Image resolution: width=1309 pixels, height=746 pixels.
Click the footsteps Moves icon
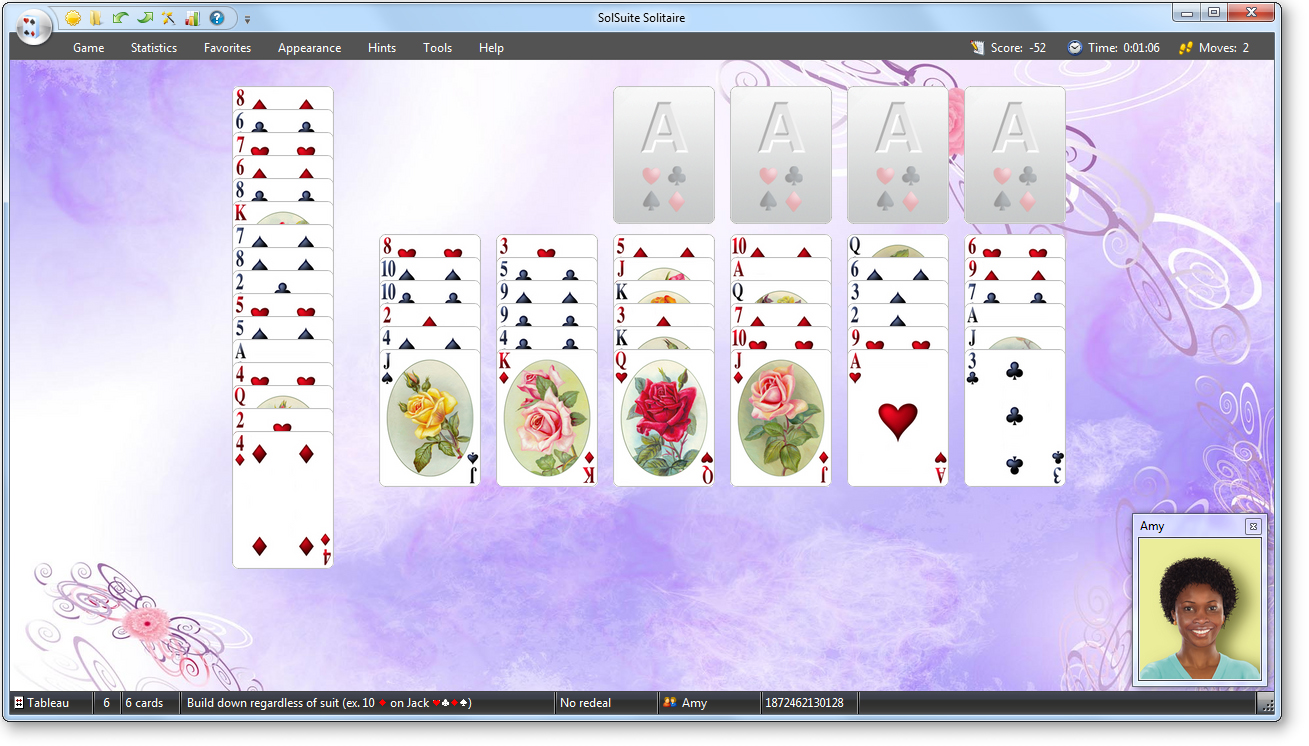pos(1186,47)
